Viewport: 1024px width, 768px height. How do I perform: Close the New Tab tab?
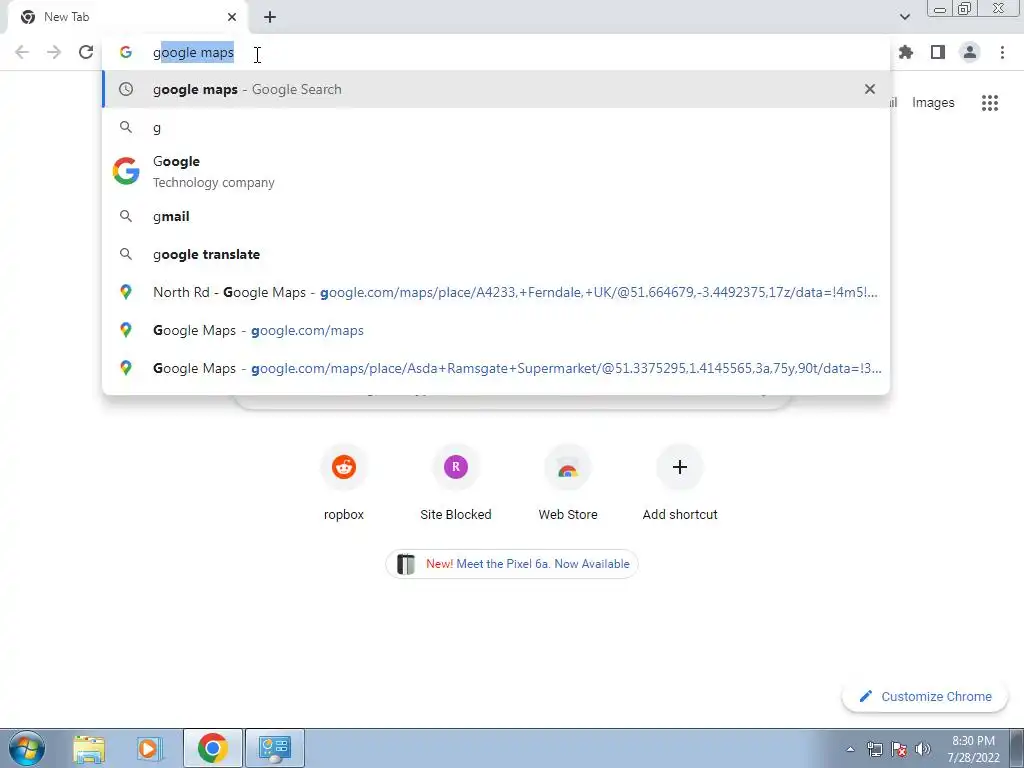(232, 17)
